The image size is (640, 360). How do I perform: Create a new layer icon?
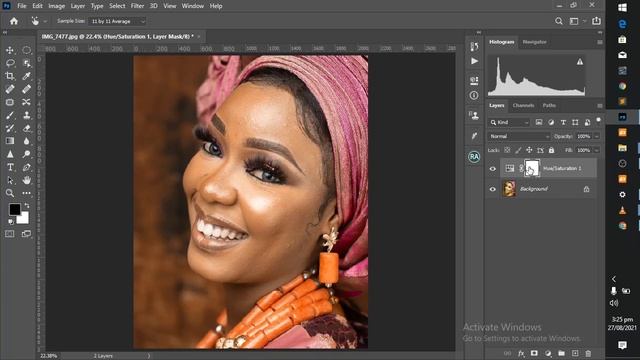pyautogui.click(x=575, y=353)
